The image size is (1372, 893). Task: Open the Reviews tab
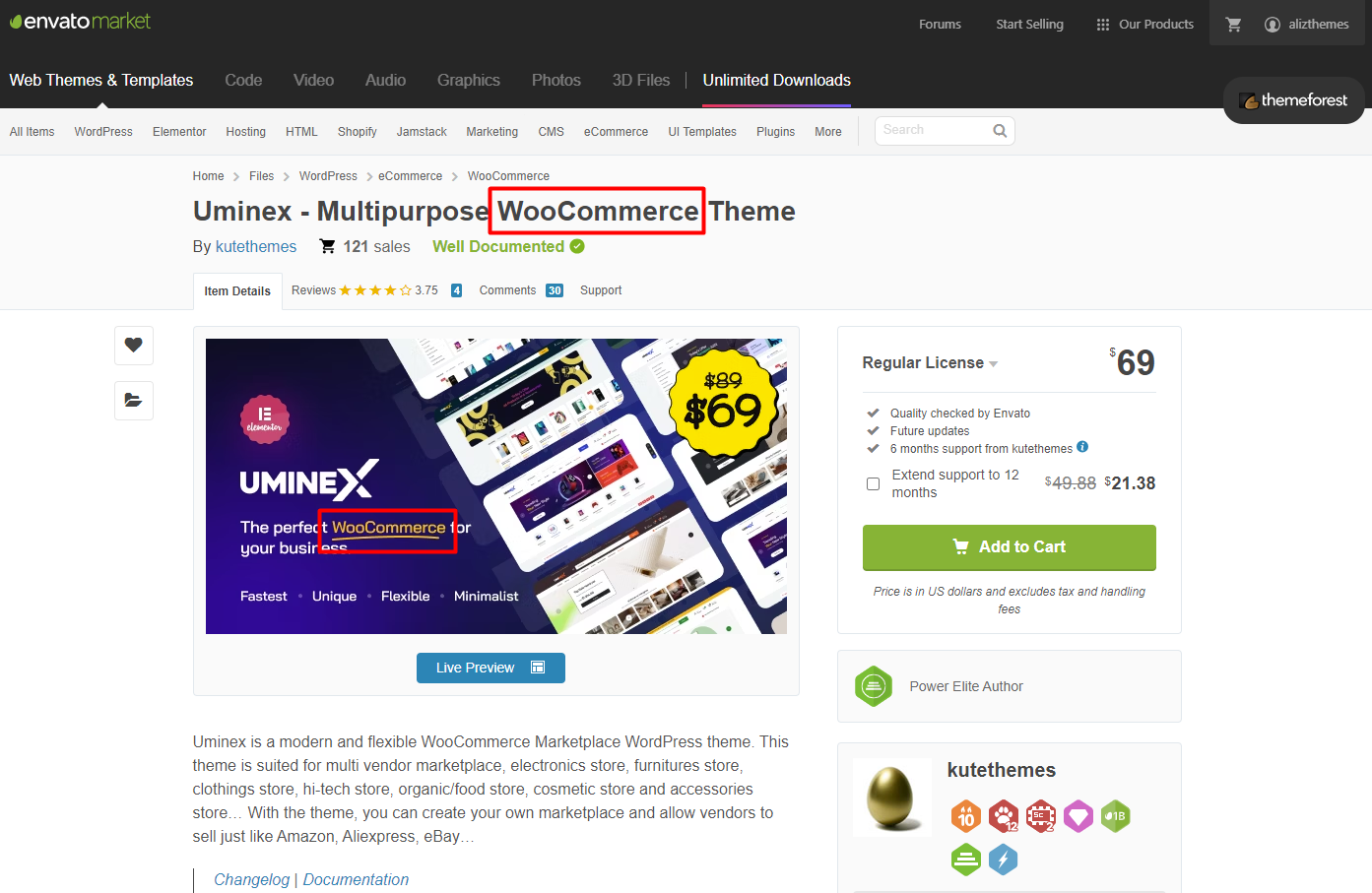click(377, 290)
